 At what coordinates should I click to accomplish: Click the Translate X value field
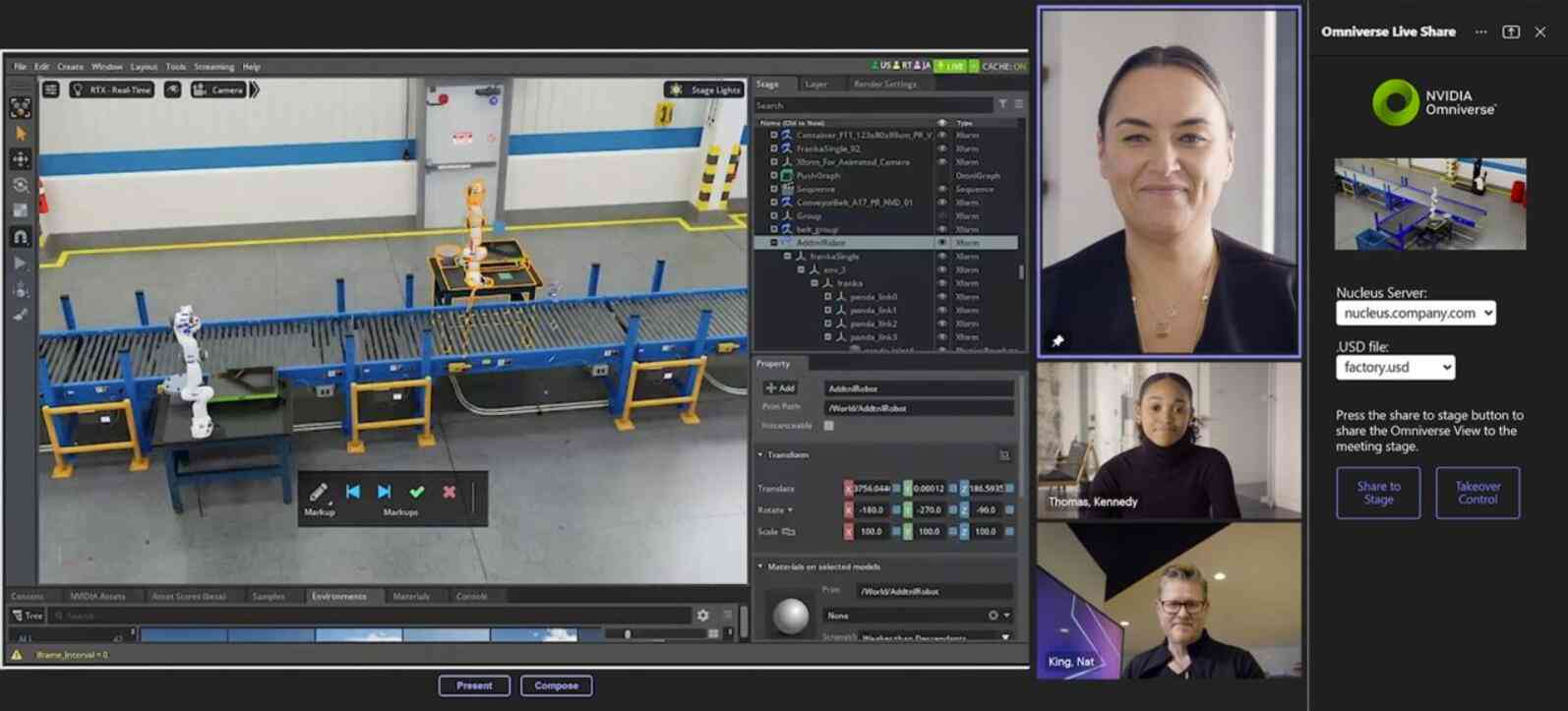tap(872, 489)
